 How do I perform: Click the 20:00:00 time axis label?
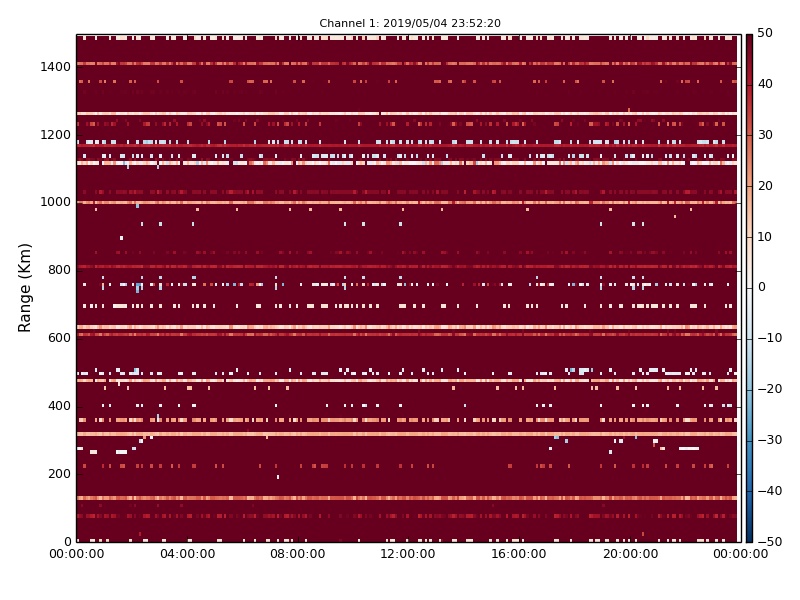tap(631, 554)
